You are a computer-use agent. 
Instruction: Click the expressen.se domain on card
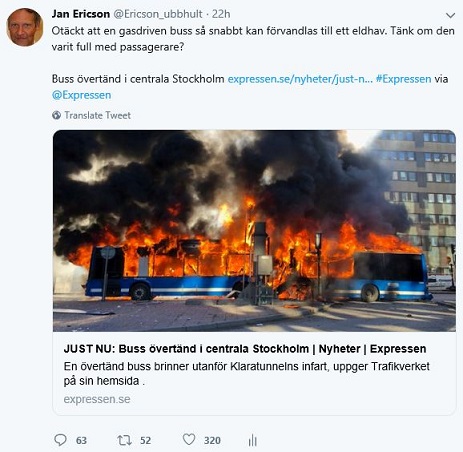click(x=97, y=399)
